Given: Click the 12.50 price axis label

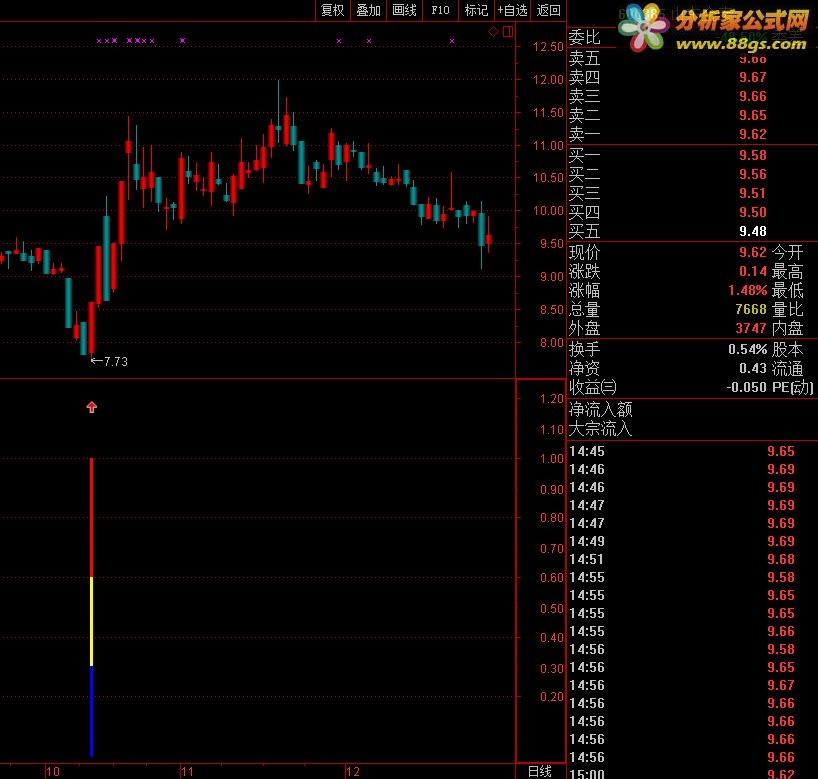Looking at the screenshot, I should 548,47.
